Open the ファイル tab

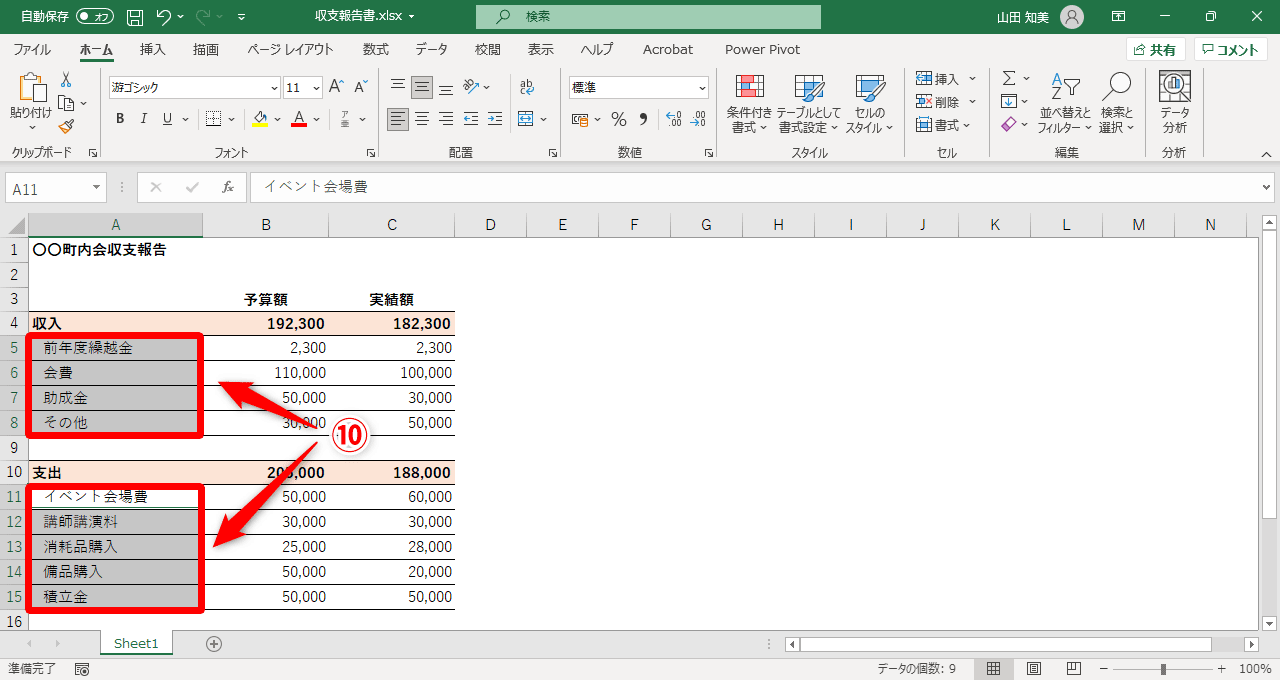pyautogui.click(x=32, y=49)
